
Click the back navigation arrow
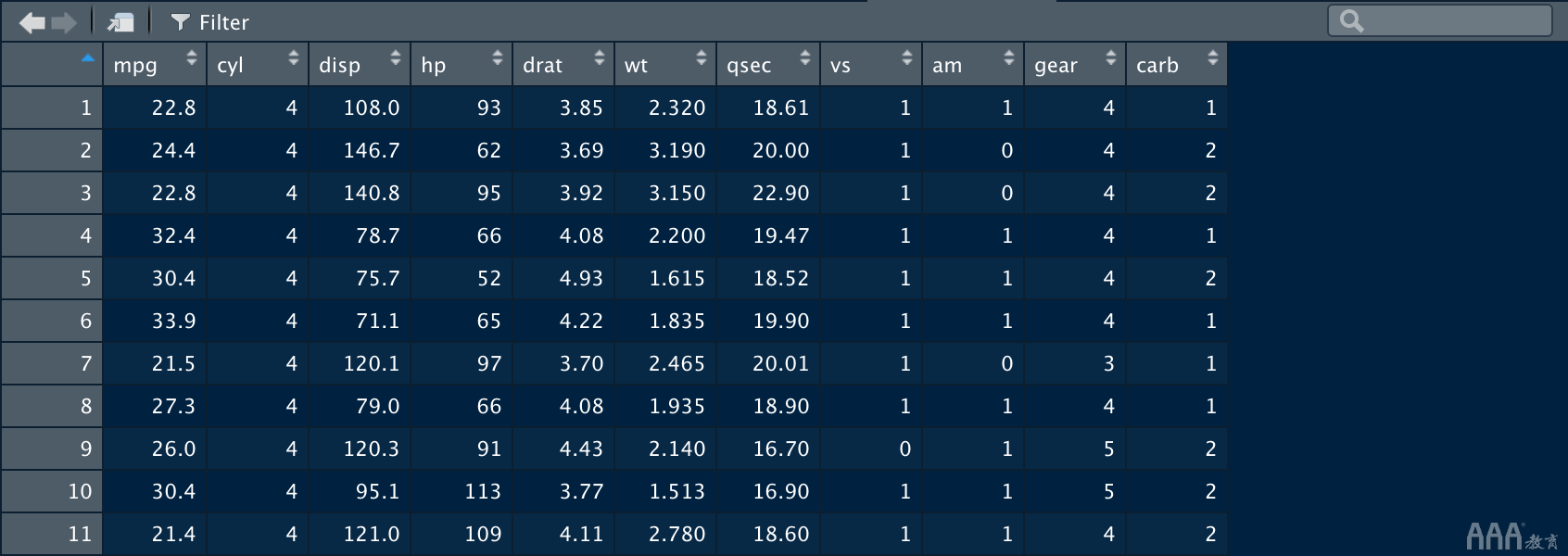[32, 22]
